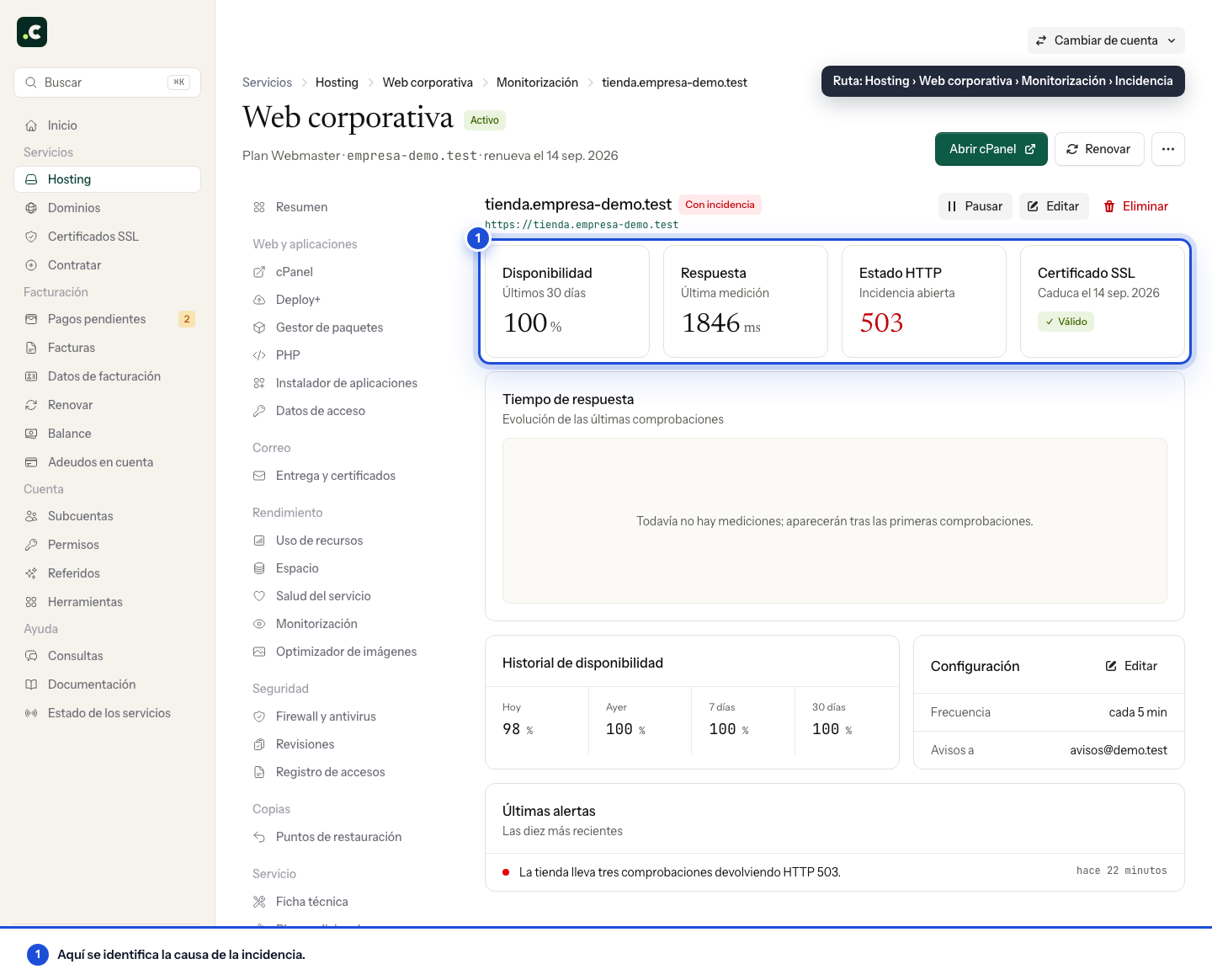Image resolution: width=1212 pixels, height=980 pixels.
Task: Click the Renovar button next to cPanel
Action: pos(1099,149)
